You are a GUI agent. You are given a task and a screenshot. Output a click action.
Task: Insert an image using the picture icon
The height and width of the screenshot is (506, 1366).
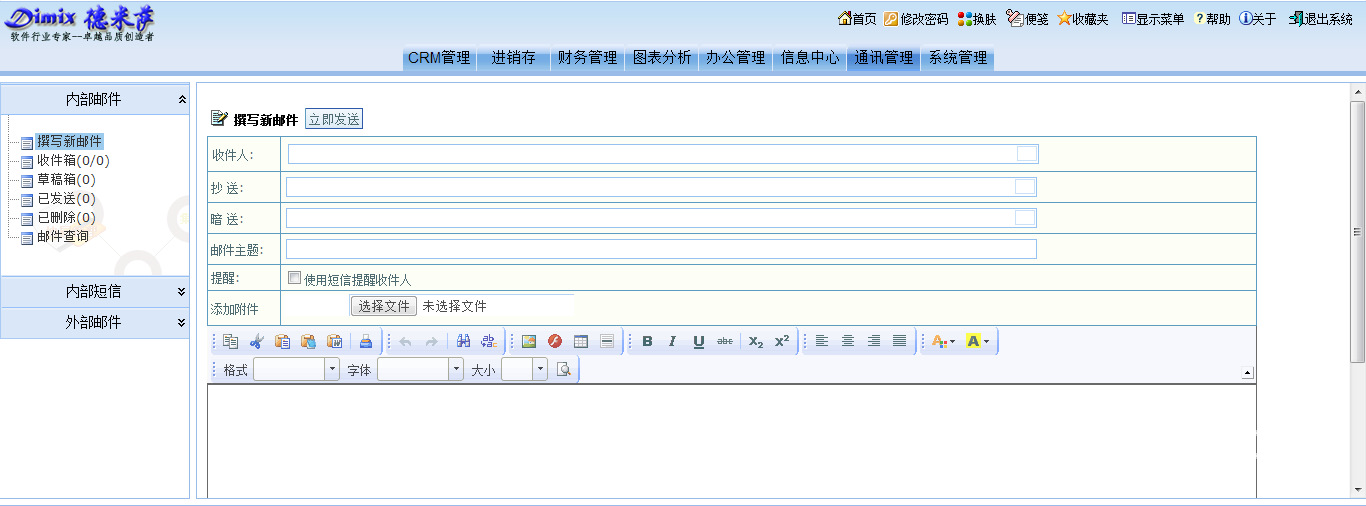click(x=529, y=341)
